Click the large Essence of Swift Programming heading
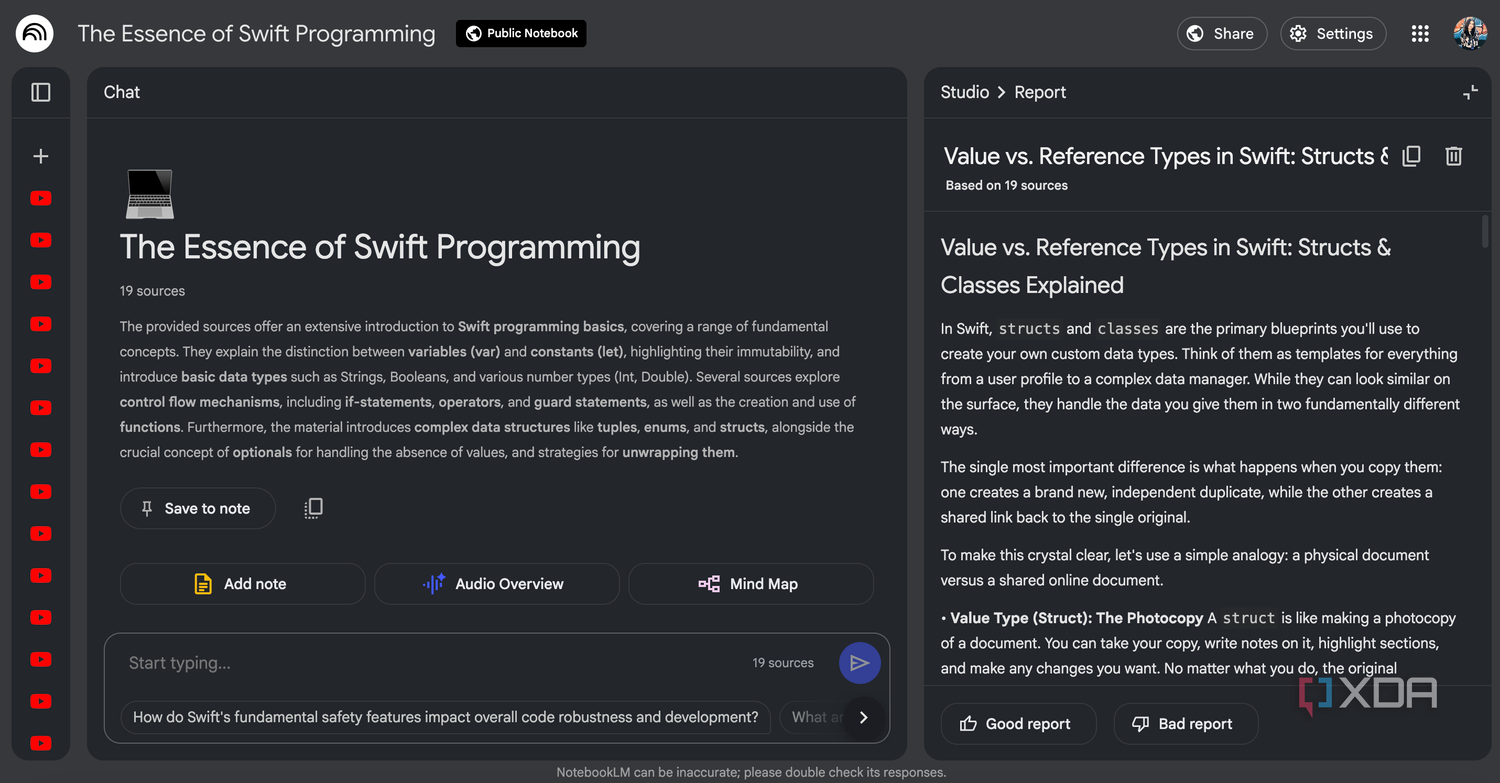Screen dimensions: 1500x783 [380, 247]
